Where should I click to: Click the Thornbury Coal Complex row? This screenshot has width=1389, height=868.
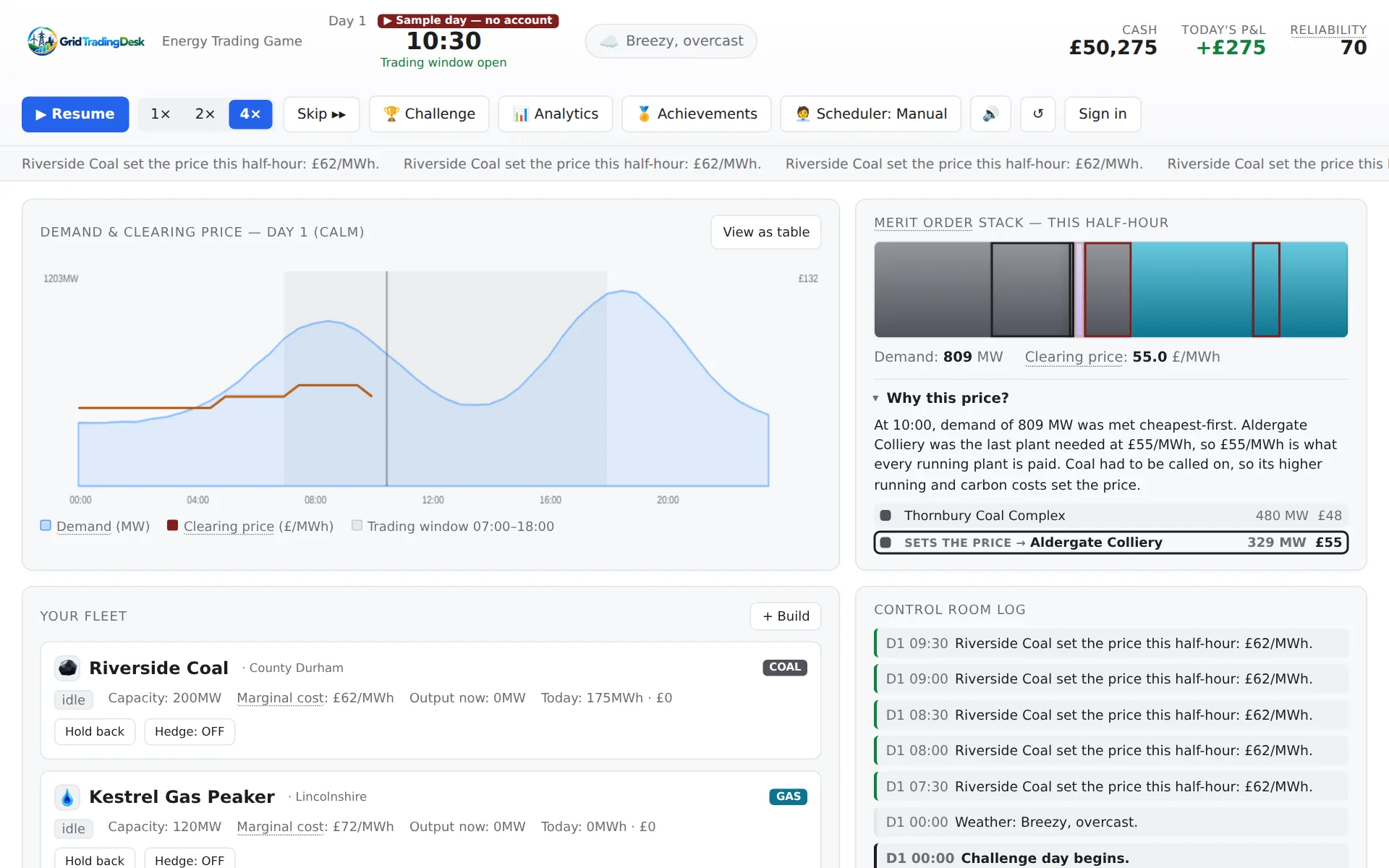pyautogui.click(x=1110, y=516)
